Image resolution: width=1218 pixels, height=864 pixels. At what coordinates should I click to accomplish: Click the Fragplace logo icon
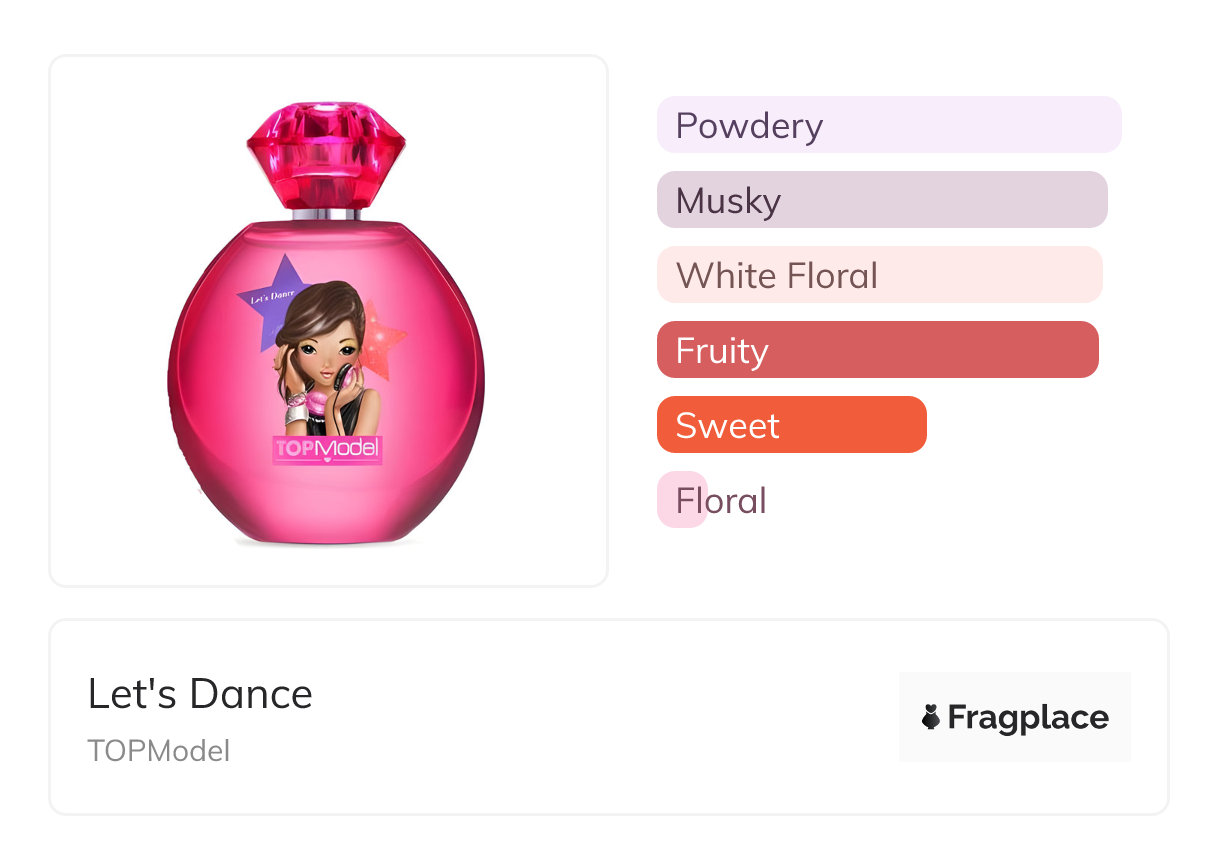(931, 717)
